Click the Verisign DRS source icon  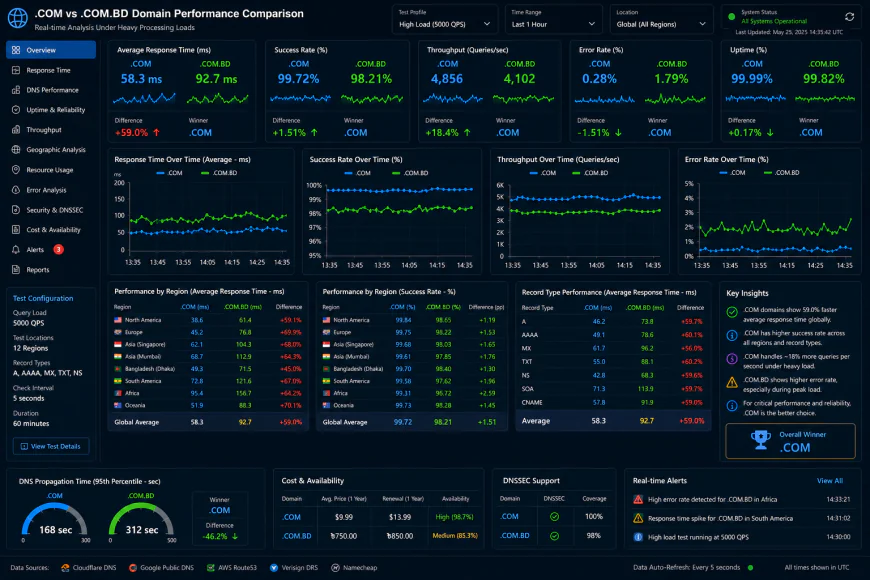pos(274,567)
